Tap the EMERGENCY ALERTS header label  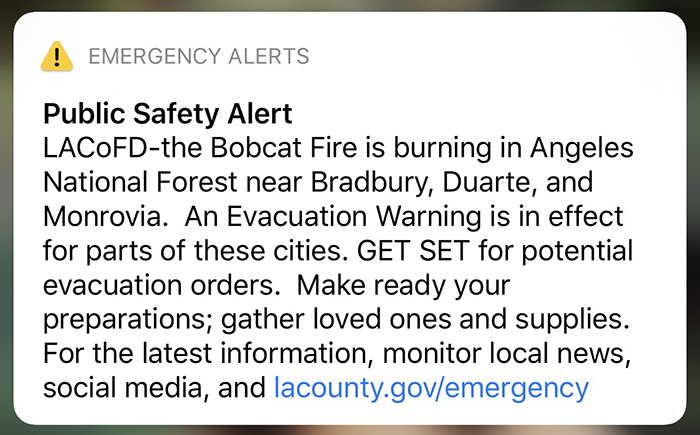[x=199, y=57]
